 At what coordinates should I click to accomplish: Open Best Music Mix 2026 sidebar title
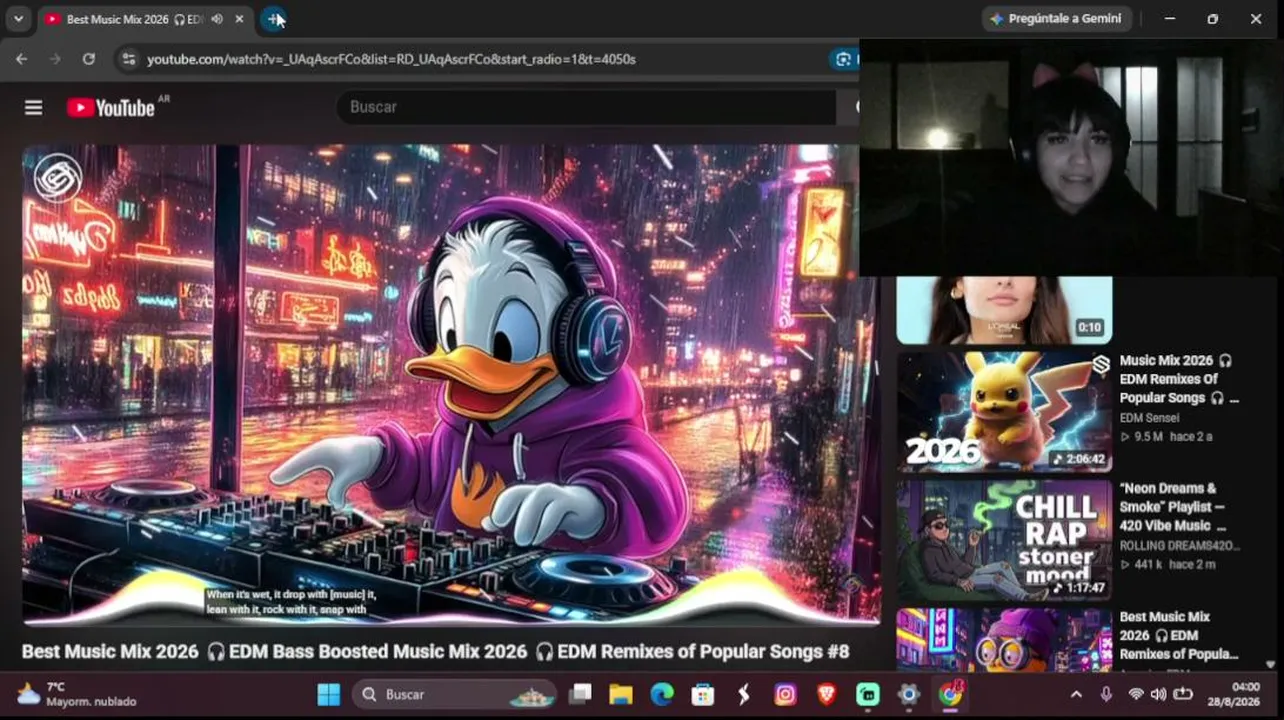(x=1179, y=636)
